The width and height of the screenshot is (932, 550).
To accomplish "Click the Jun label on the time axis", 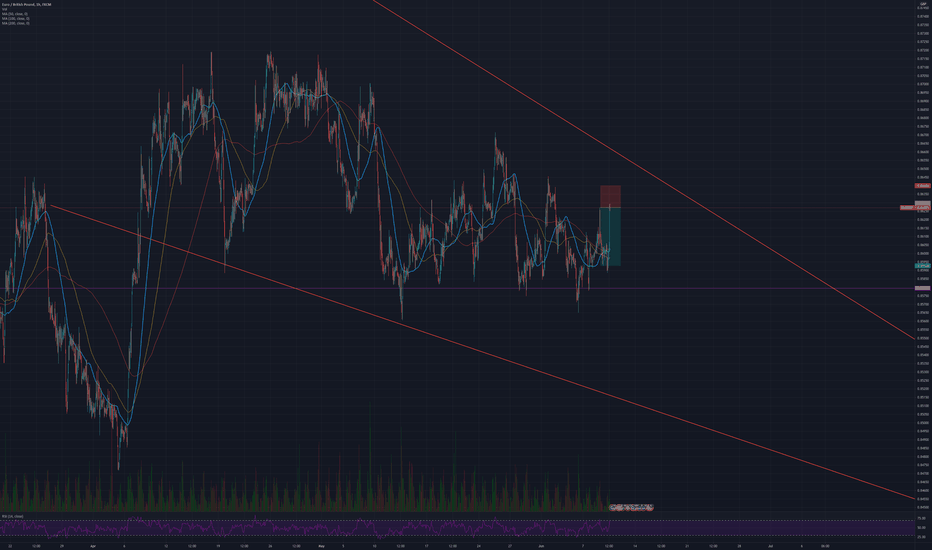I will (x=541, y=545).
